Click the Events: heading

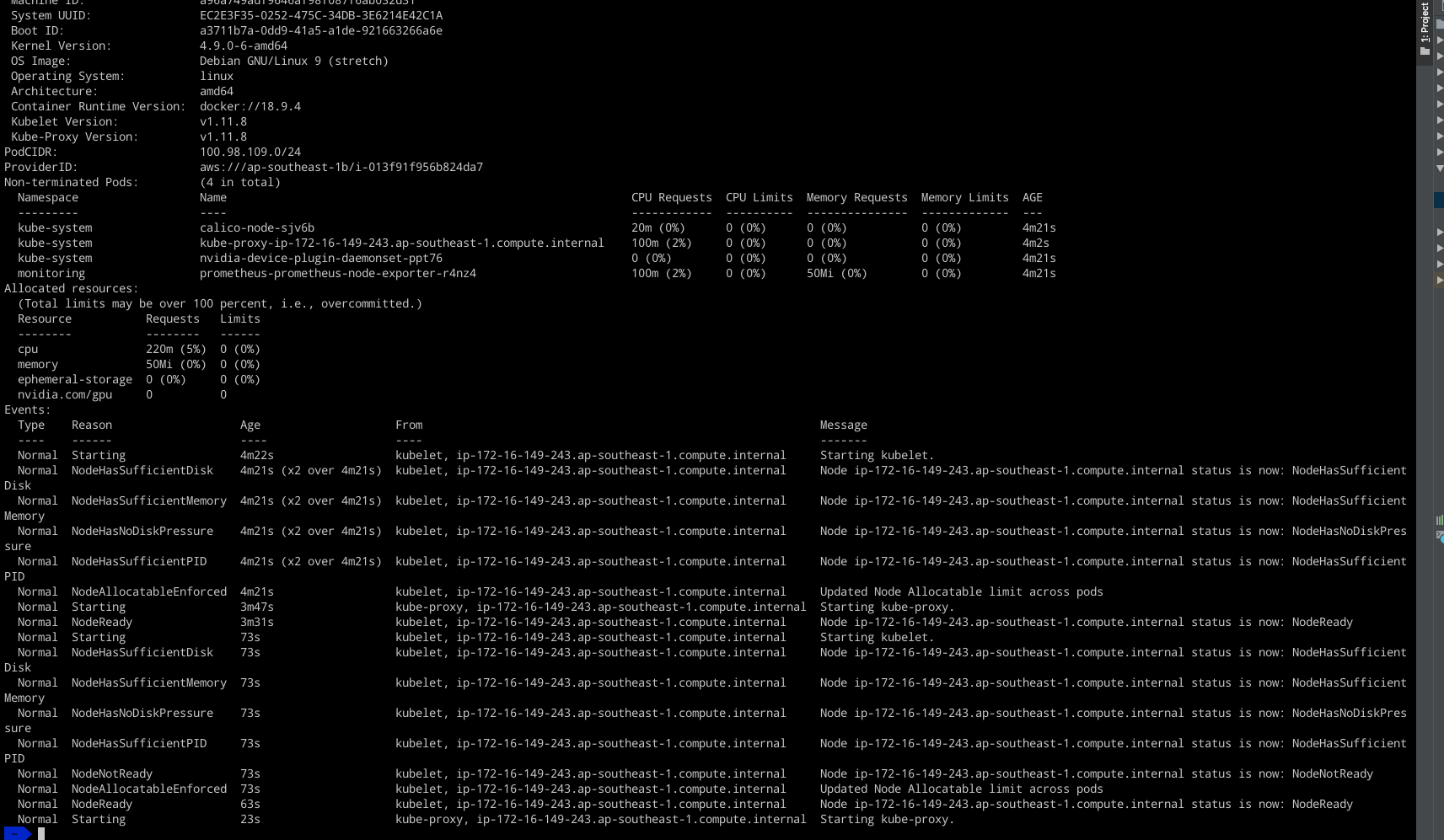[x=28, y=409]
